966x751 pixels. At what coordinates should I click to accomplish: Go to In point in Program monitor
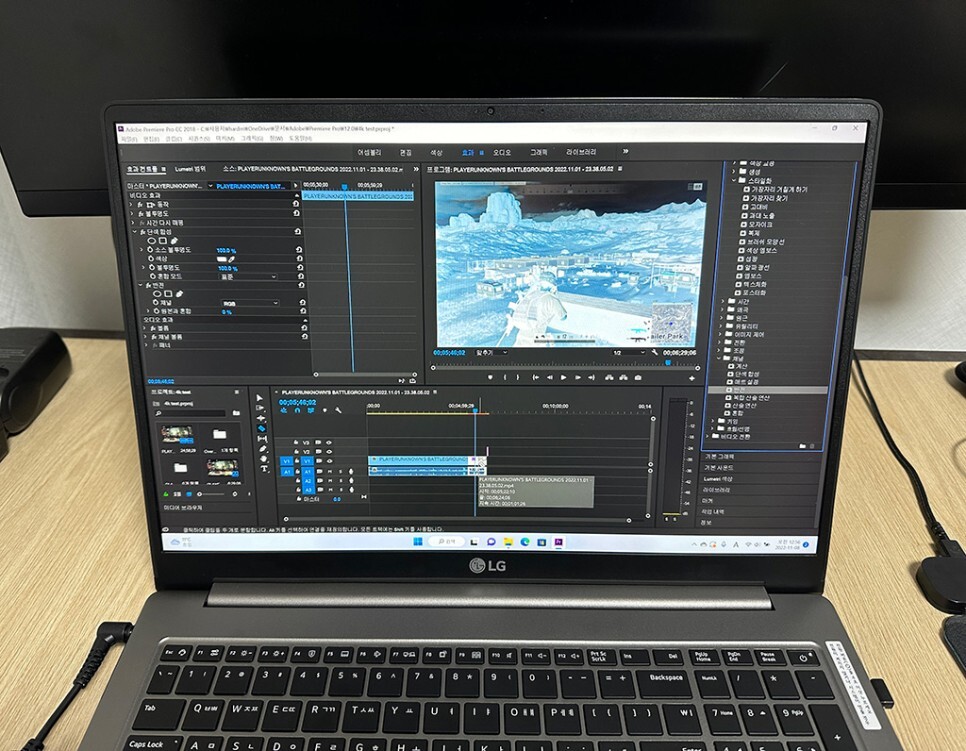point(535,378)
